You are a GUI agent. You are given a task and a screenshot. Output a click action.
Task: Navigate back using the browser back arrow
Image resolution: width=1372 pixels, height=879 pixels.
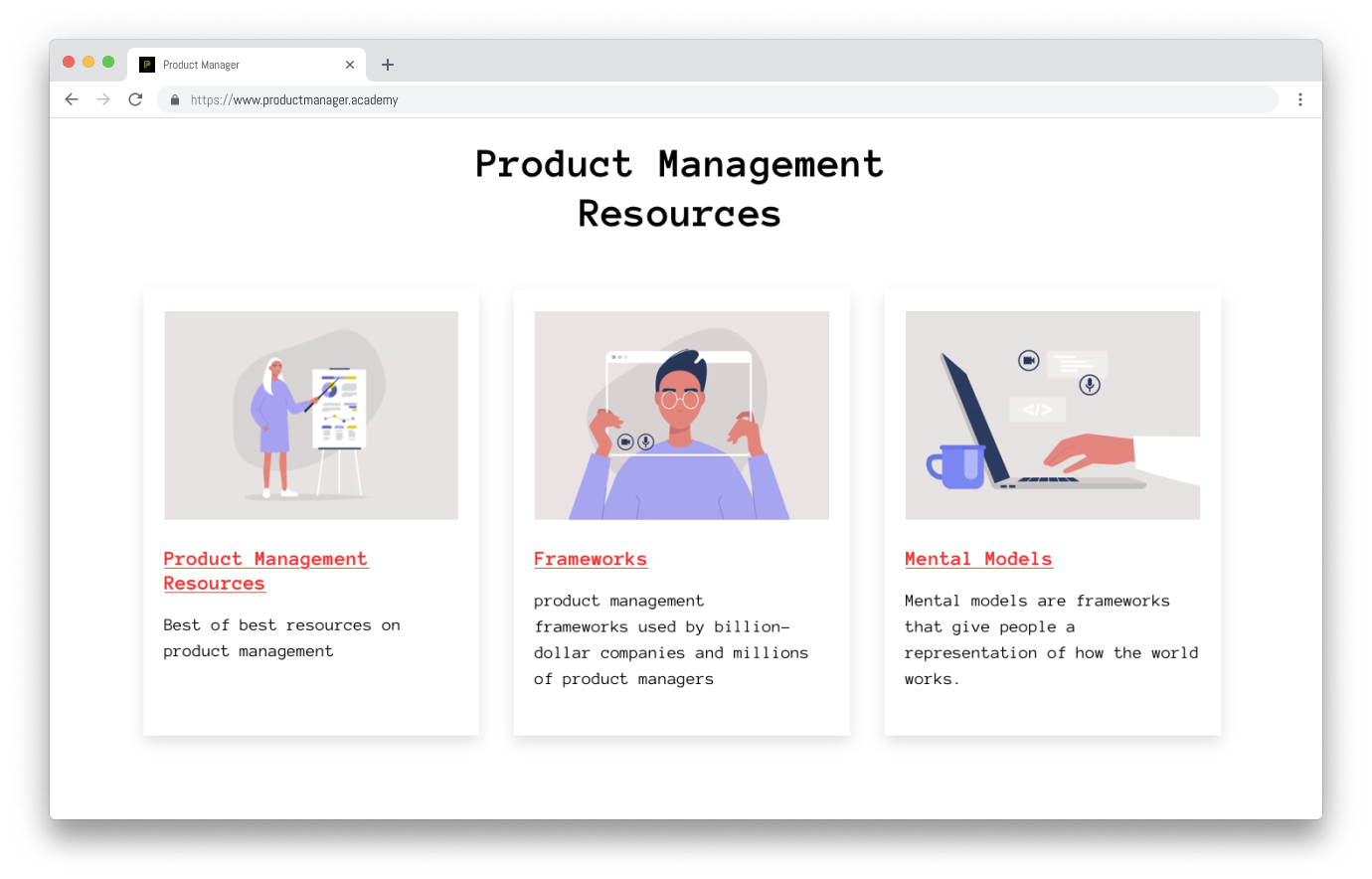(x=71, y=99)
